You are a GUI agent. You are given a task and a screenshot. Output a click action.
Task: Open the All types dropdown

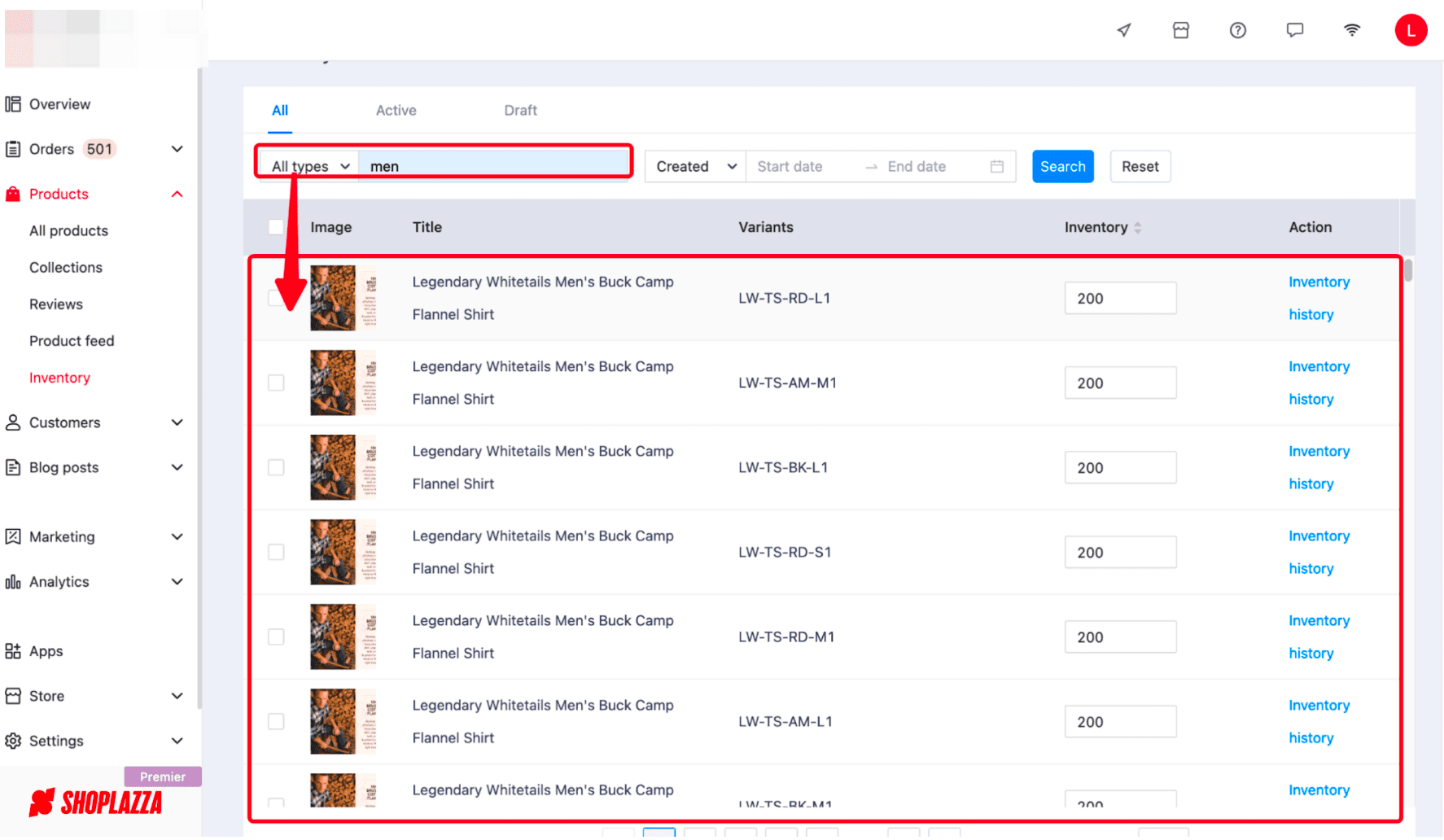click(x=309, y=166)
